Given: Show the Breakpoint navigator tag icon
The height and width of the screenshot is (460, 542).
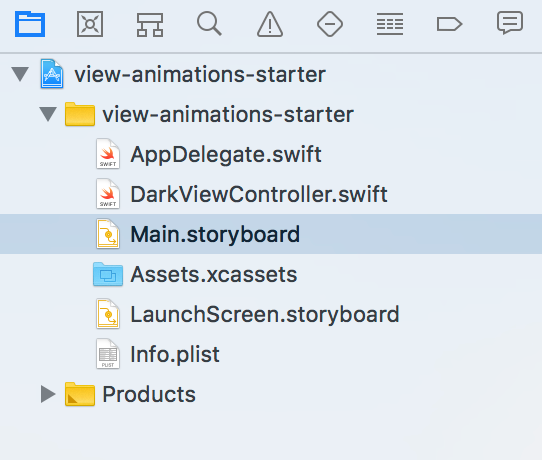Looking at the screenshot, I should [x=449, y=24].
